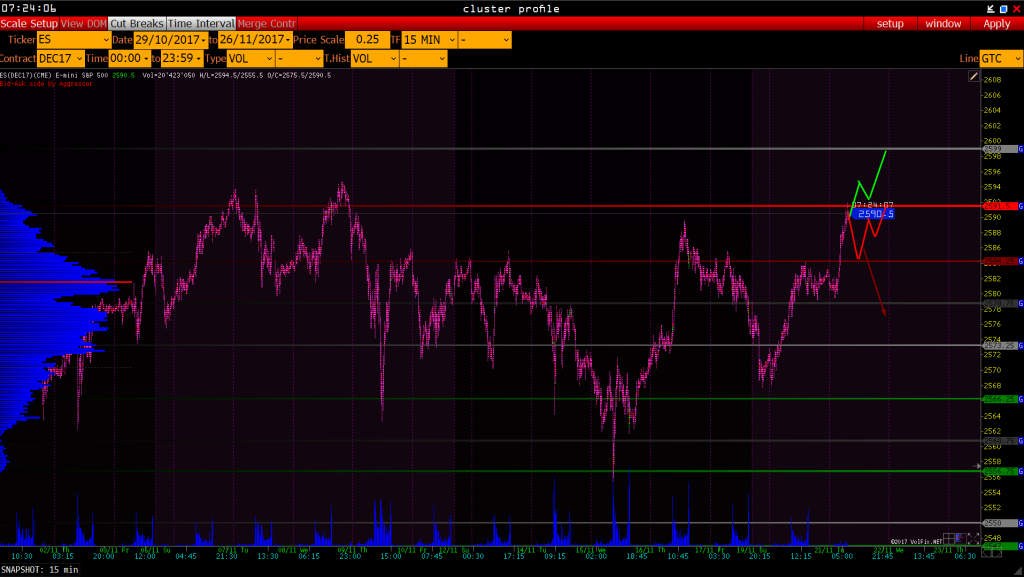Toggle the Time Interval option
The width and height of the screenshot is (1024, 577).
[201, 23]
